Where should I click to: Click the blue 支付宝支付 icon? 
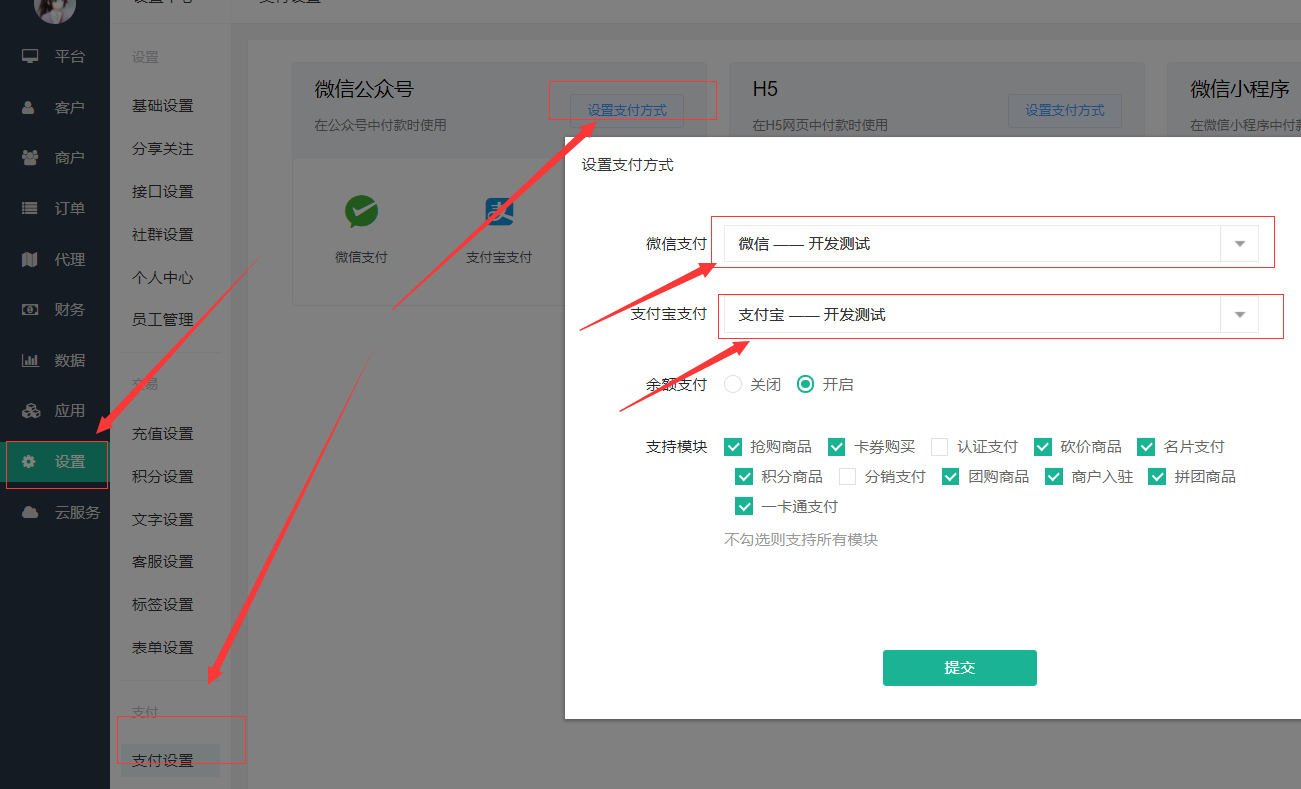(499, 211)
